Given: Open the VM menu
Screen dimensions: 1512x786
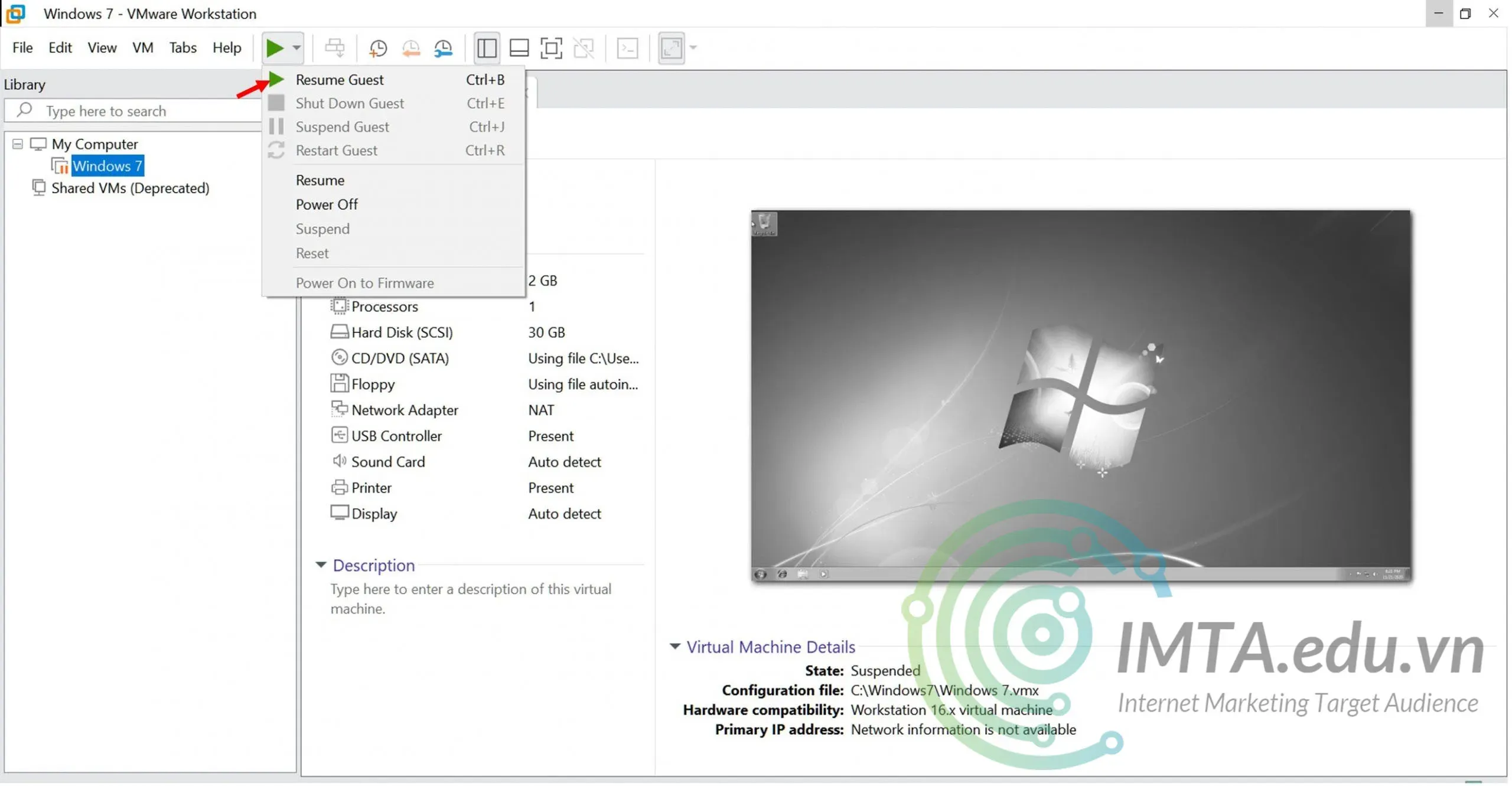Looking at the screenshot, I should click(x=142, y=48).
